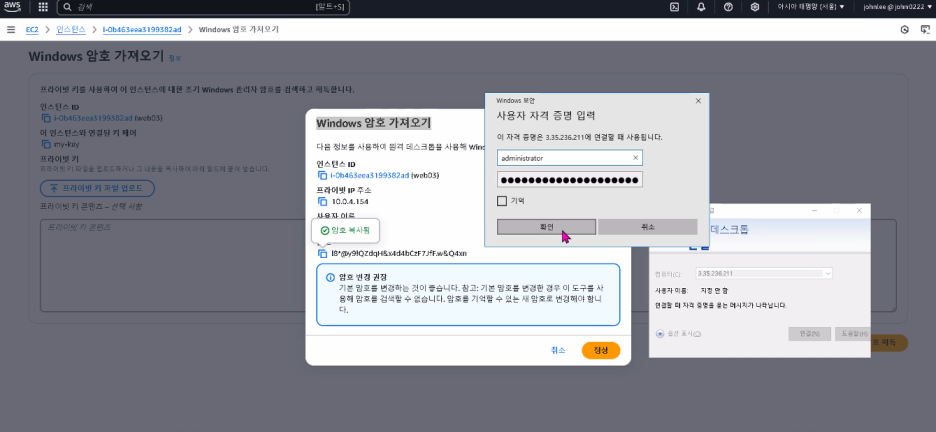This screenshot has width=936, height=432.
Task: Open the settings gear in top bar
Action: (x=755, y=7)
